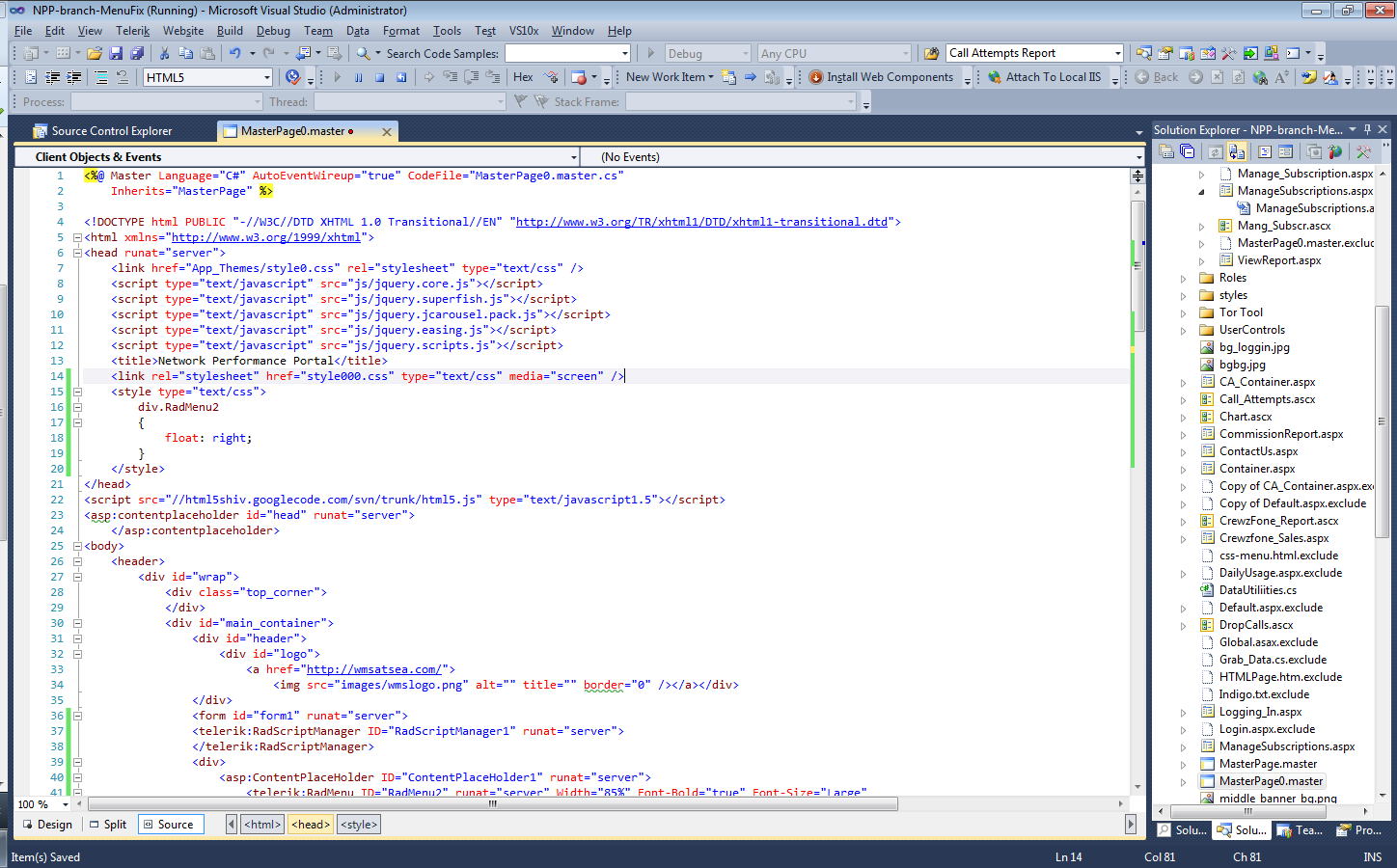Pin the Solution Explorer panel
The width and height of the screenshot is (1397, 868).
point(1367,129)
